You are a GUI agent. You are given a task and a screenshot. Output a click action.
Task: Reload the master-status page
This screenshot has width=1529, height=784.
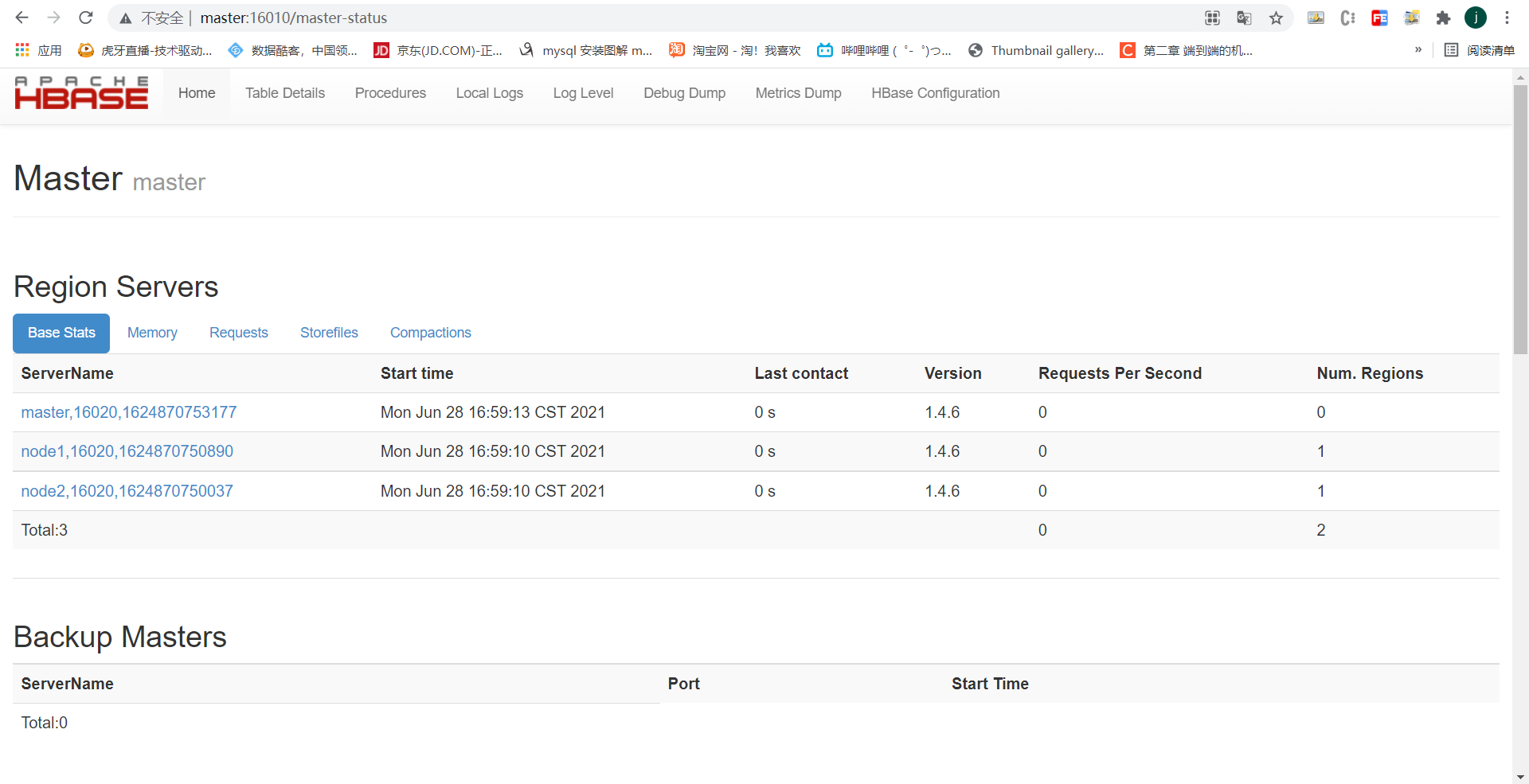point(85,18)
